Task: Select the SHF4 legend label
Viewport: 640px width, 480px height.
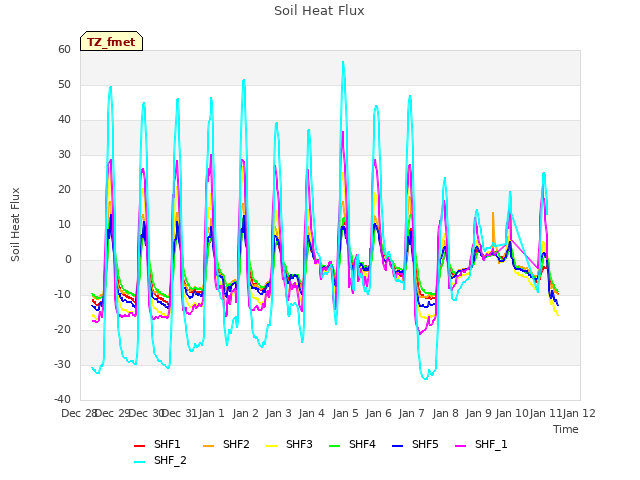Action: (x=362, y=444)
